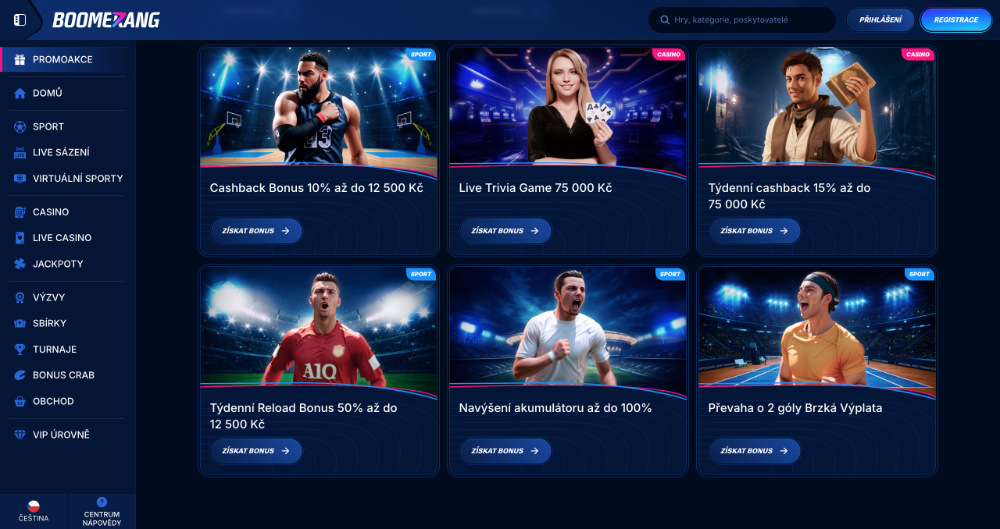Viewport: 1000px width, 529px height.
Task: Collapse the sidebar with the panel toggle icon
Action: [20, 20]
